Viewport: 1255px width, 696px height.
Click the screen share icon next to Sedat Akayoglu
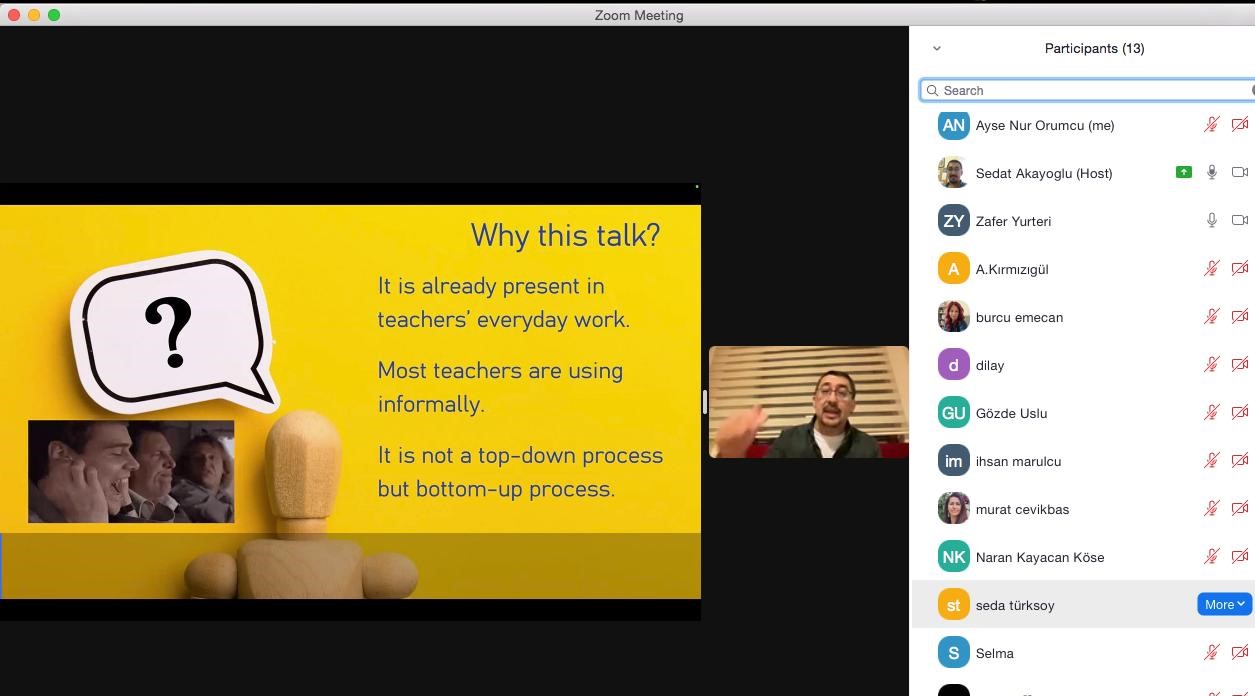[1183, 172]
